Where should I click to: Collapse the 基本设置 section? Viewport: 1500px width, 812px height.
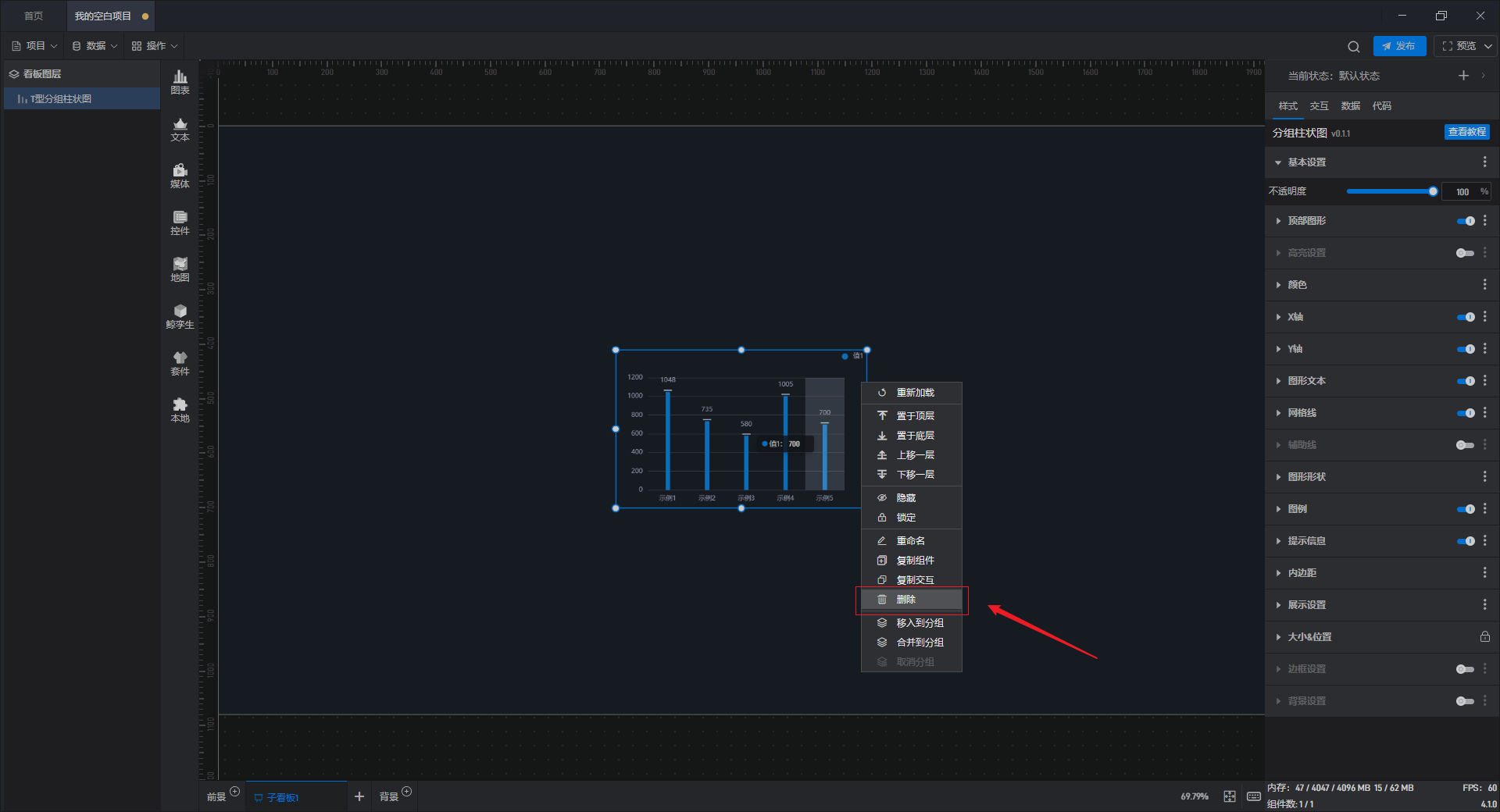(x=1278, y=162)
